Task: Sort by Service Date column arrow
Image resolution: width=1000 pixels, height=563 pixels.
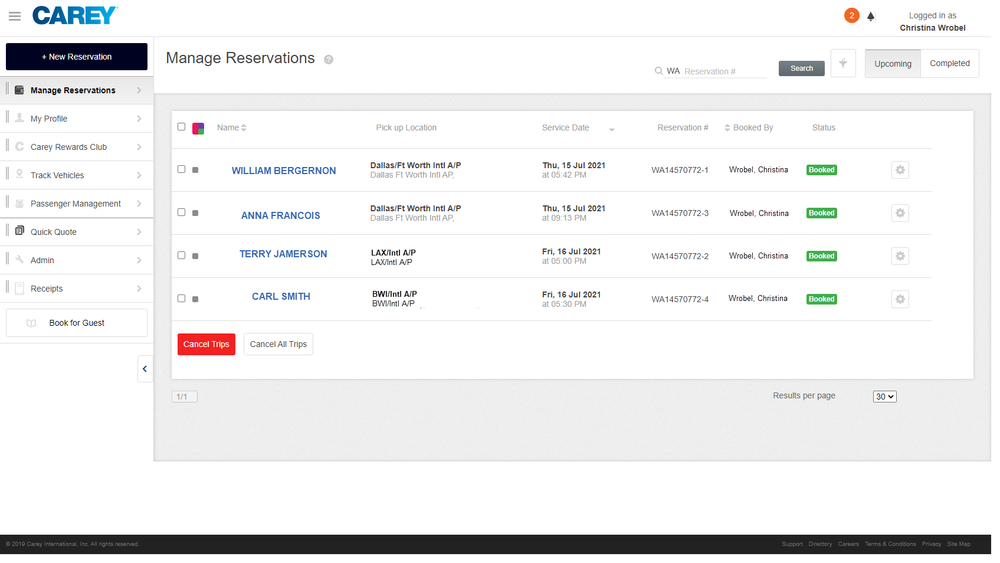Action: [x=611, y=129]
